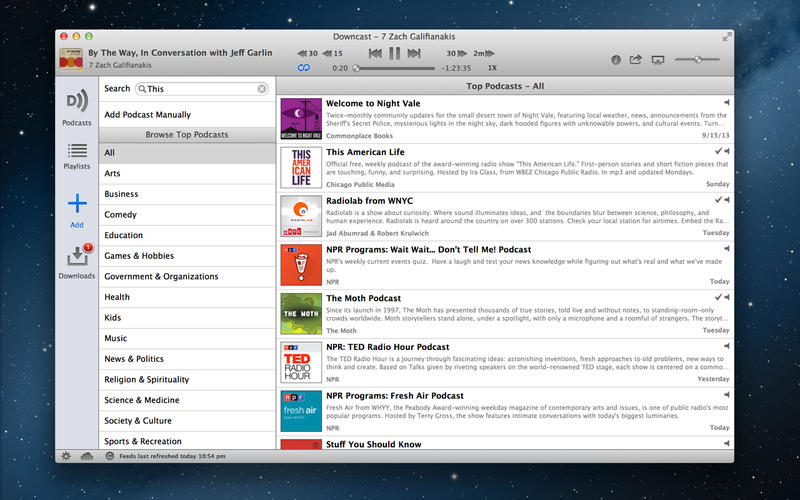Image resolution: width=800 pixels, height=500 pixels.
Task: Select the Sports & Recreation category
Action: coord(187,441)
